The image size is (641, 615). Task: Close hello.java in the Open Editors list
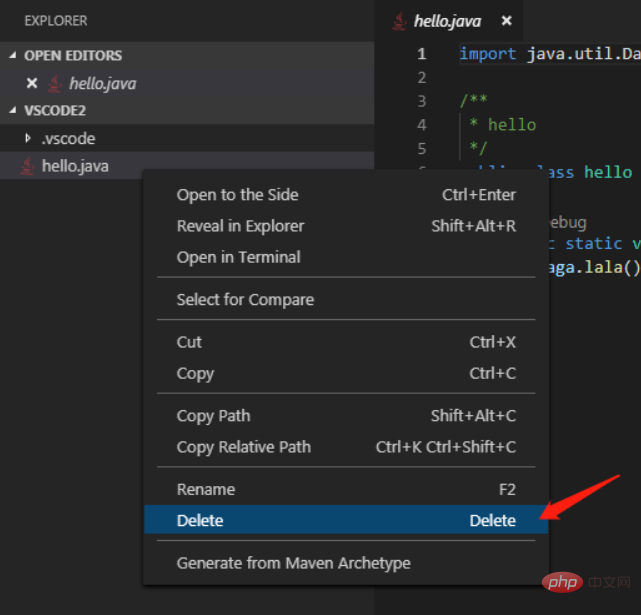[x=31, y=83]
